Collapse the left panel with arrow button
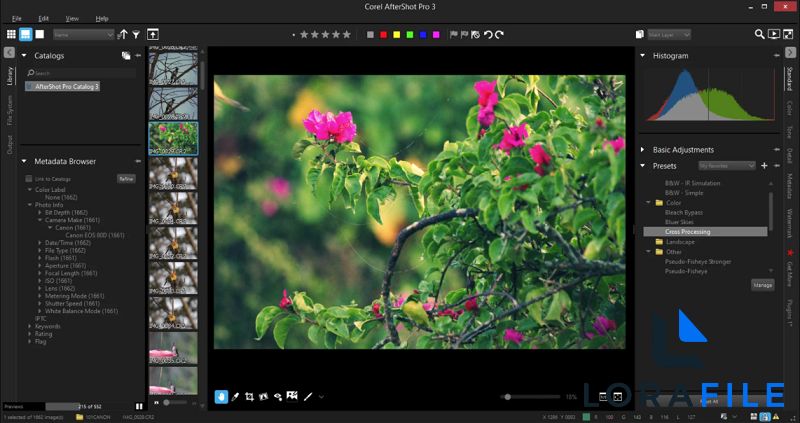Image resolution: width=800 pixels, height=423 pixels. tap(9, 53)
